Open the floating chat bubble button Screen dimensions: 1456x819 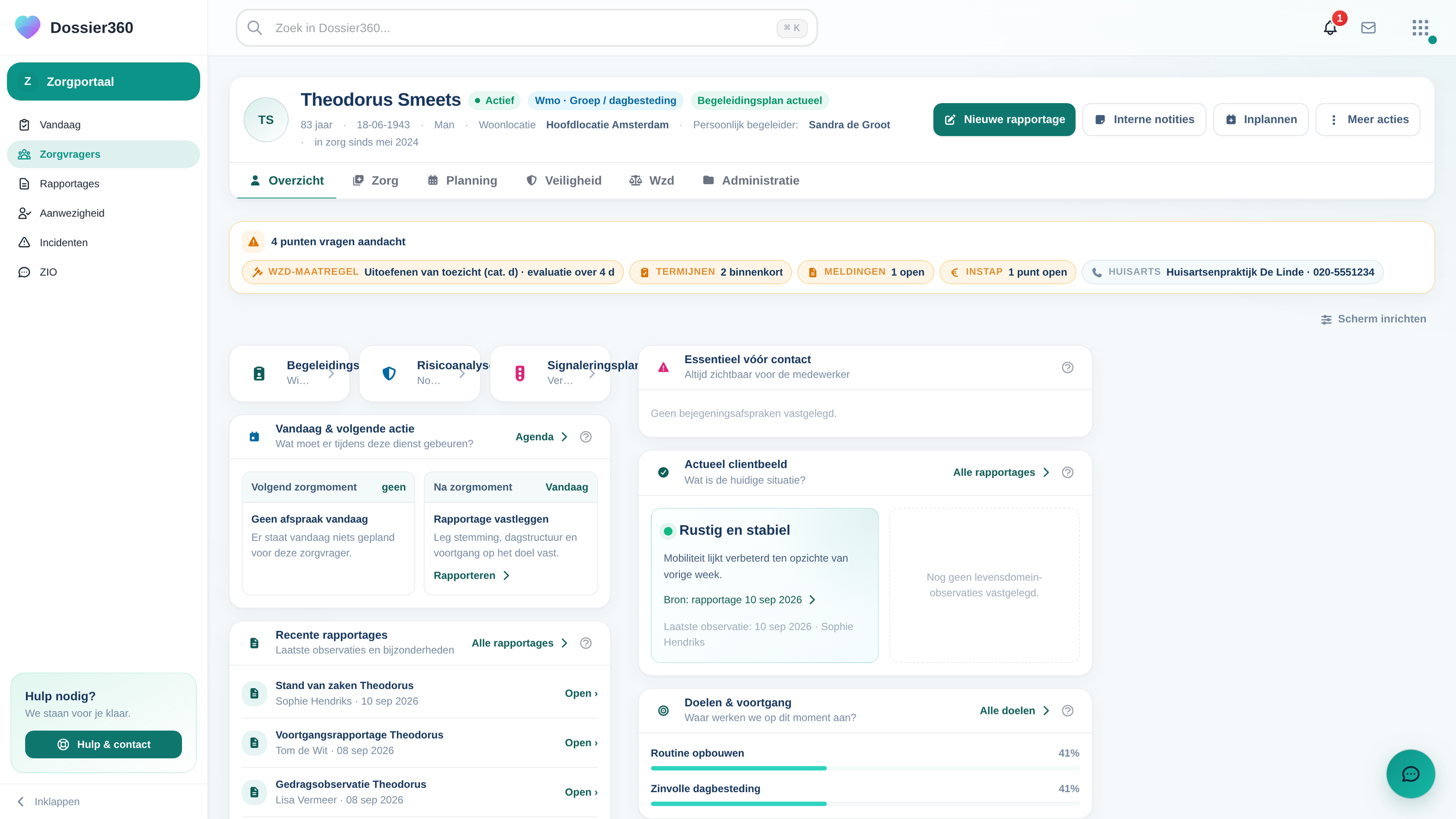tap(1410, 773)
